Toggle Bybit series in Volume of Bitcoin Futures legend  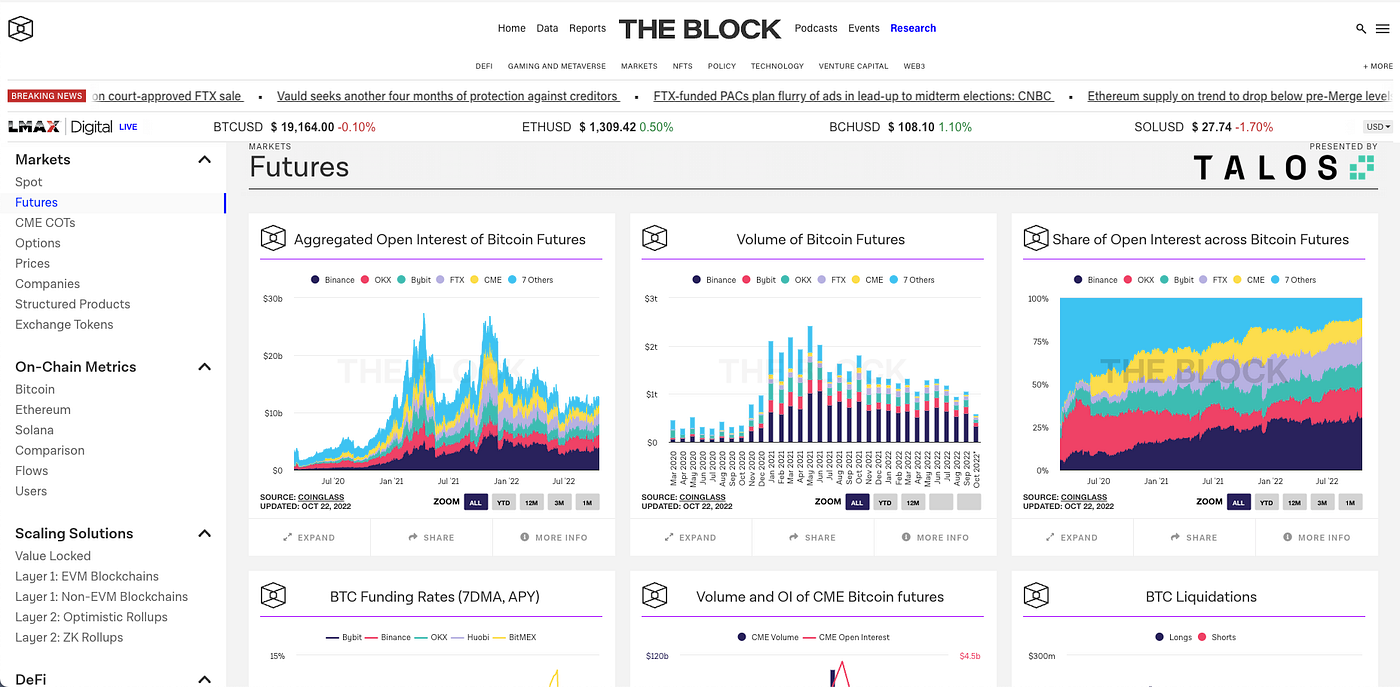(759, 280)
